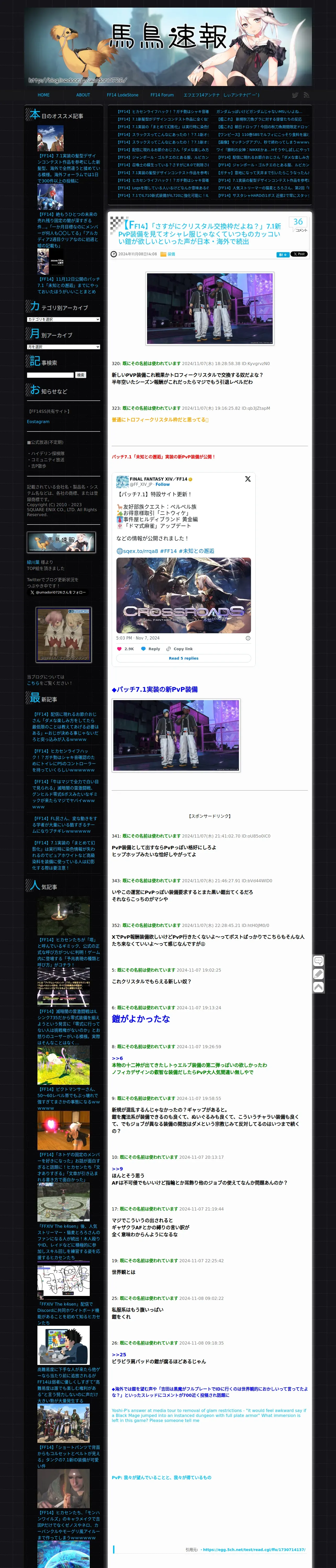The height and width of the screenshot is (1568, 336).
Task: Click the Copy link chain icon
Action: [168, 649]
